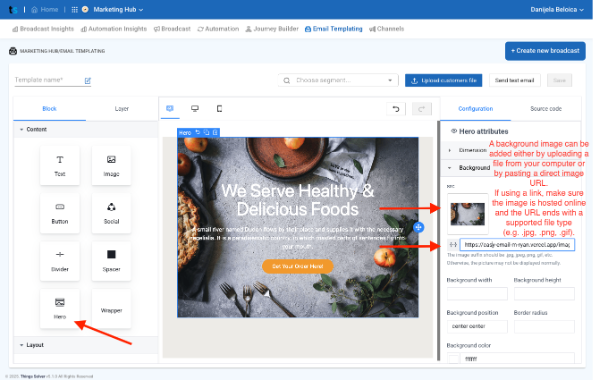Select the Spacer block
Viewport: 593px width, 380px height.
tap(111, 261)
